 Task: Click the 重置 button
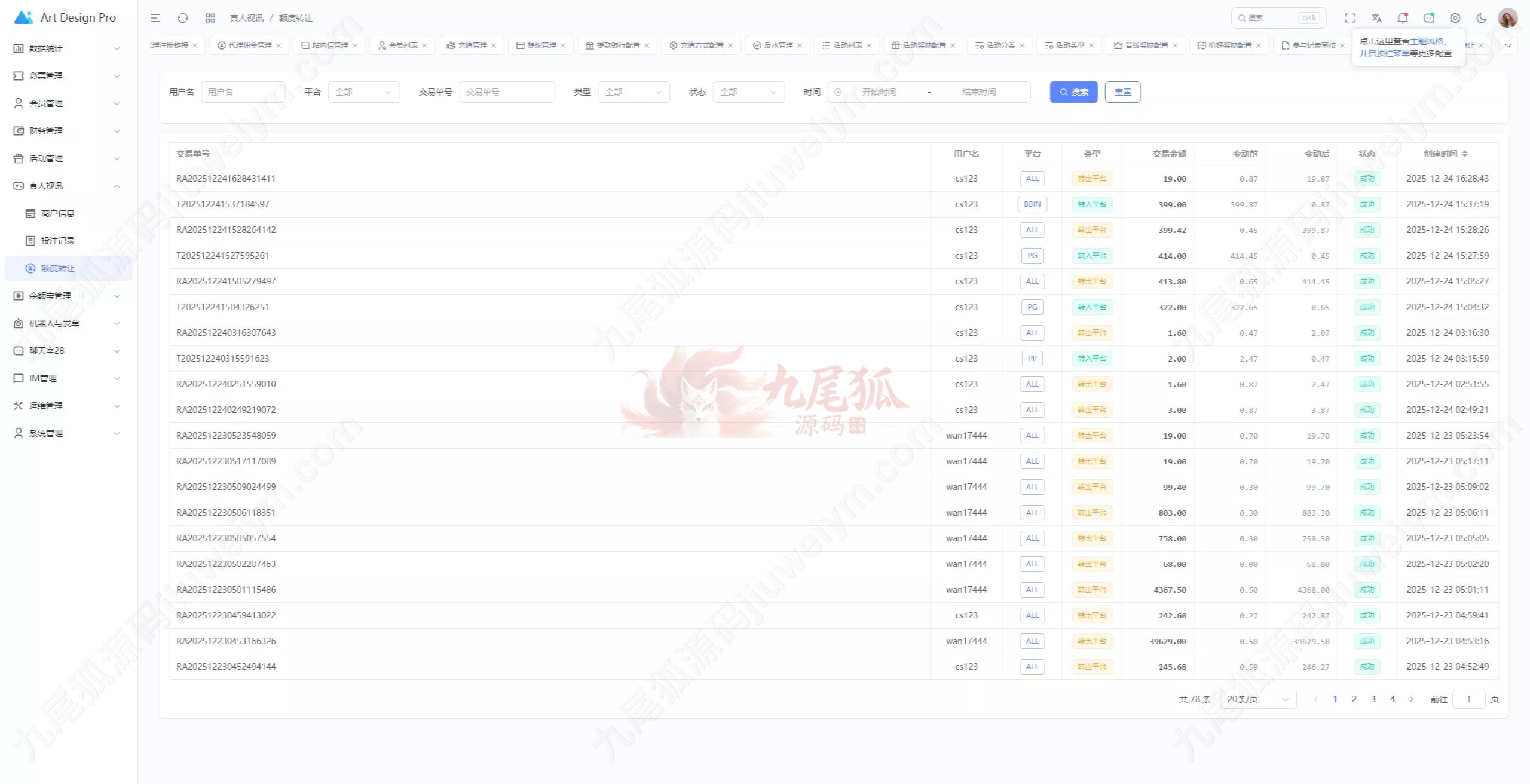1122,92
